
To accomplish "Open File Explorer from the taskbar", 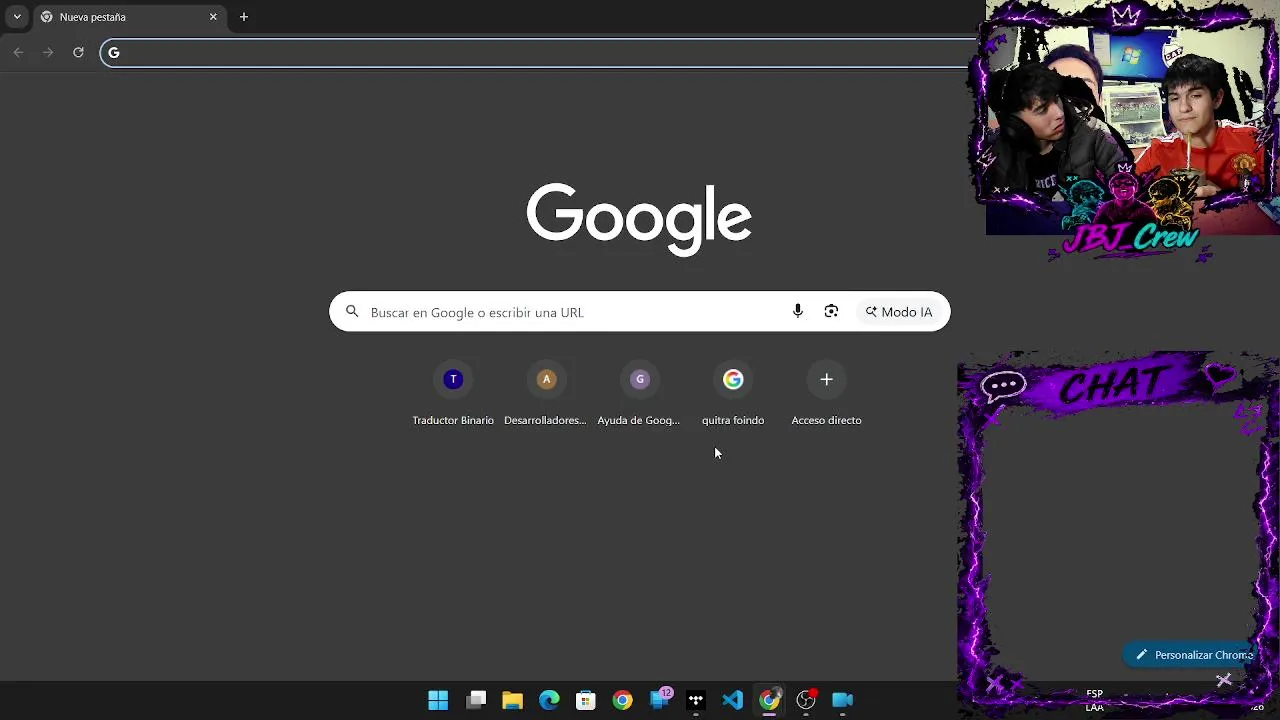I will 512,700.
